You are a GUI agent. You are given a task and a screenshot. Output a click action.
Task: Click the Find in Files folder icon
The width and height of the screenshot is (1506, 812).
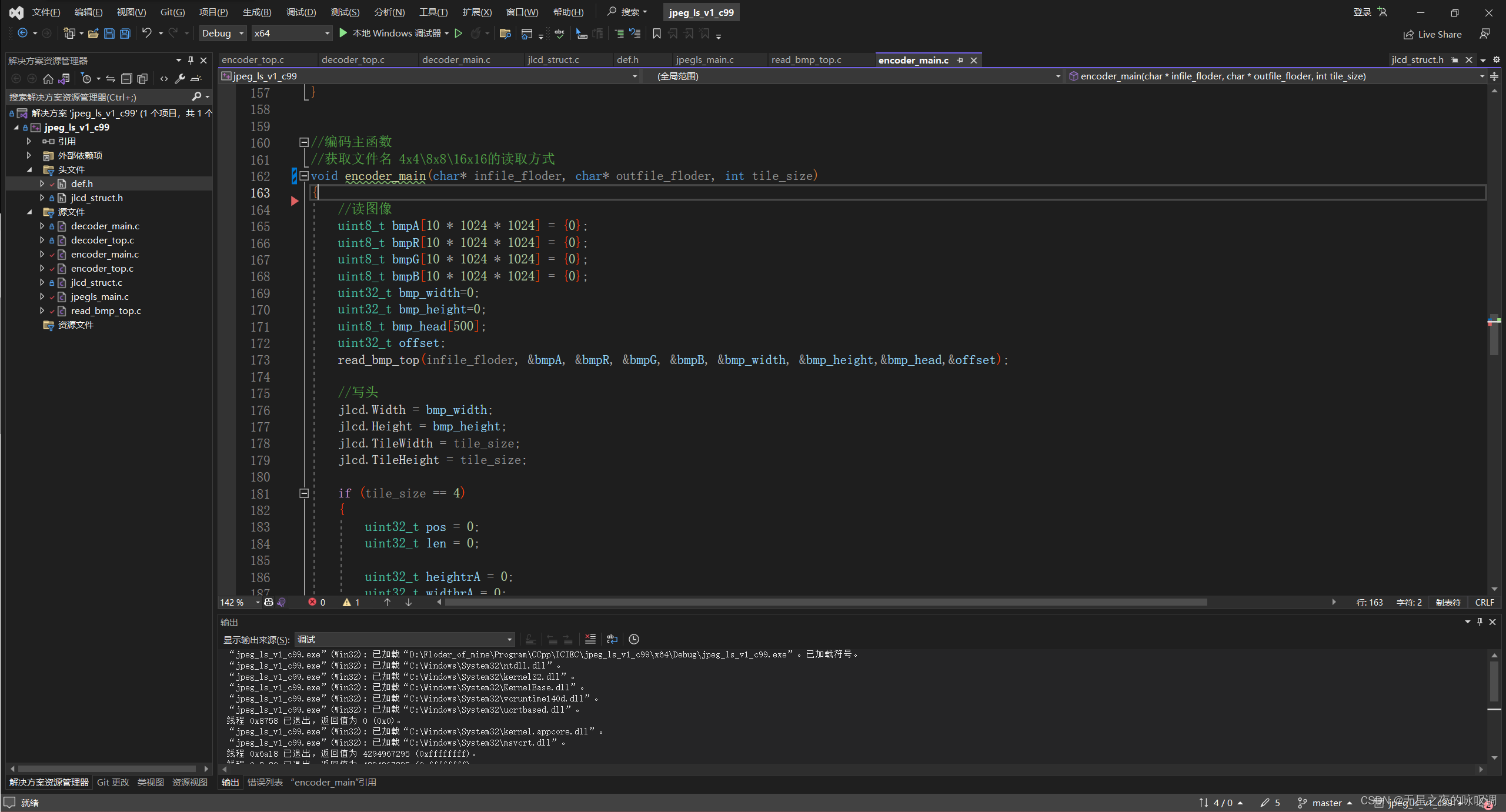tap(505, 34)
